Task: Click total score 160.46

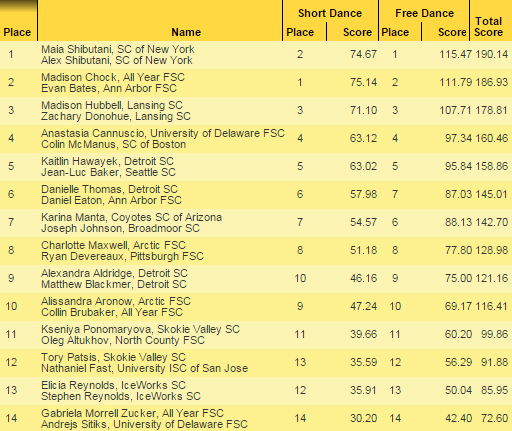Action: [492, 138]
